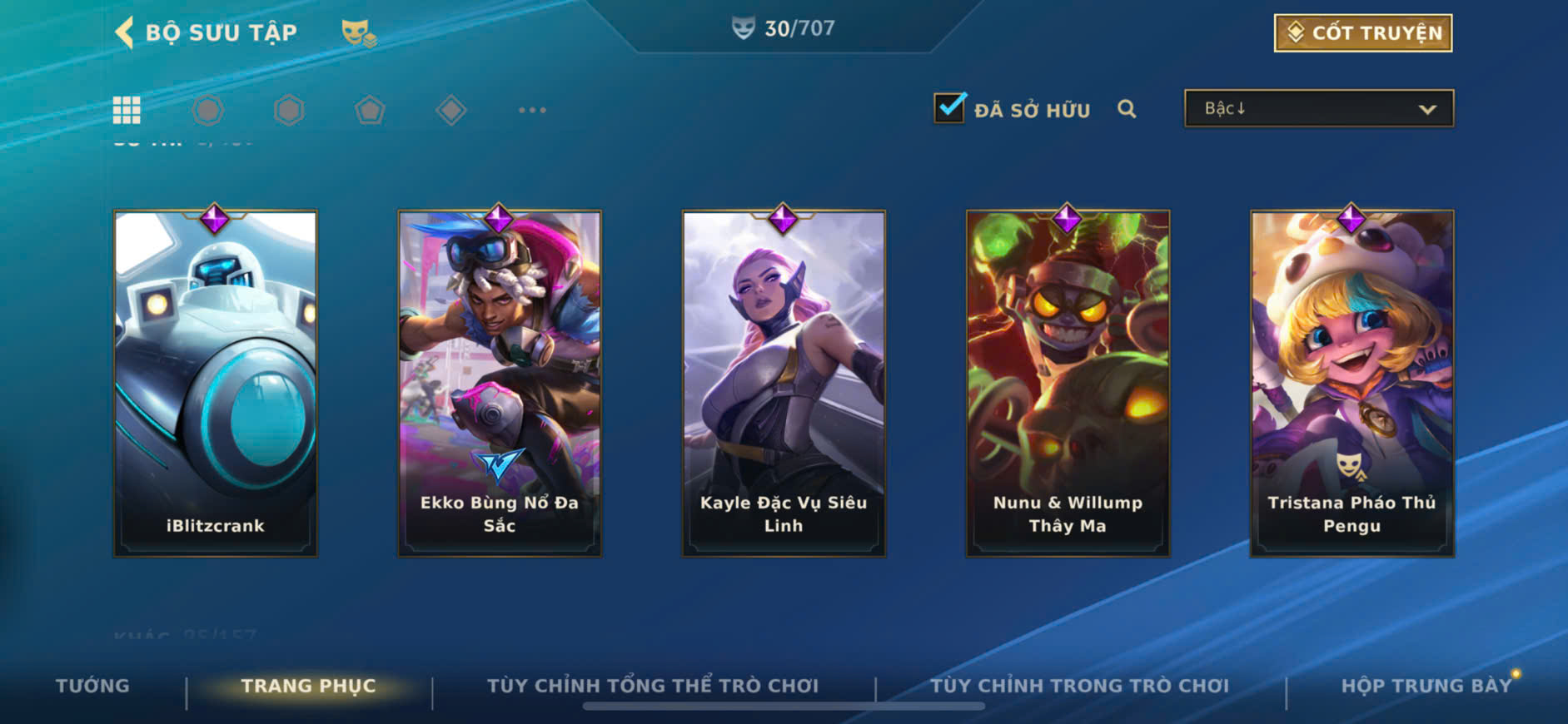Filter skins by the diamond rarity icon
This screenshot has width=1568, height=724.
(450, 110)
